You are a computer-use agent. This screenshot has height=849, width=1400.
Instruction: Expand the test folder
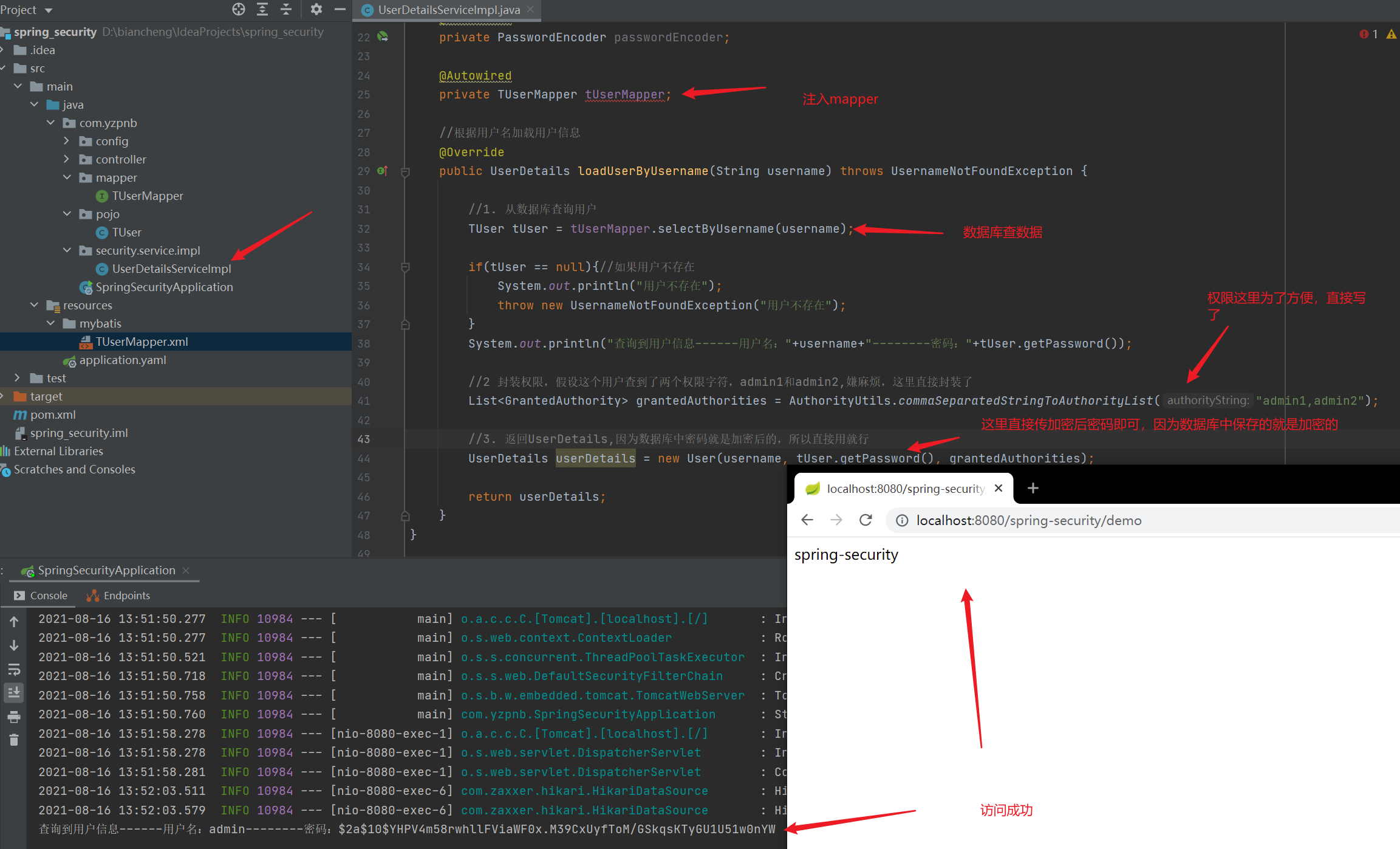[18, 377]
